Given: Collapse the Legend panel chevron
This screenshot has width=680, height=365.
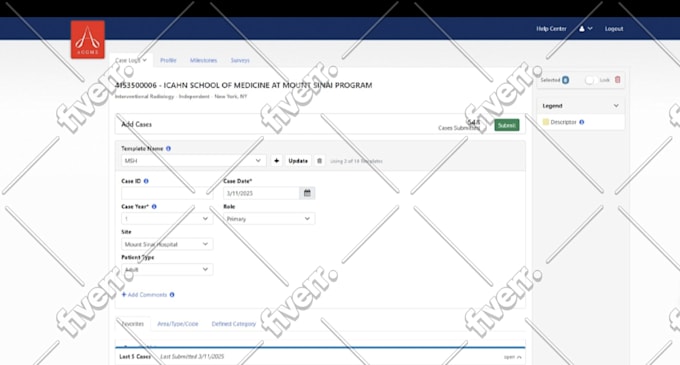Looking at the screenshot, I should tap(616, 106).
